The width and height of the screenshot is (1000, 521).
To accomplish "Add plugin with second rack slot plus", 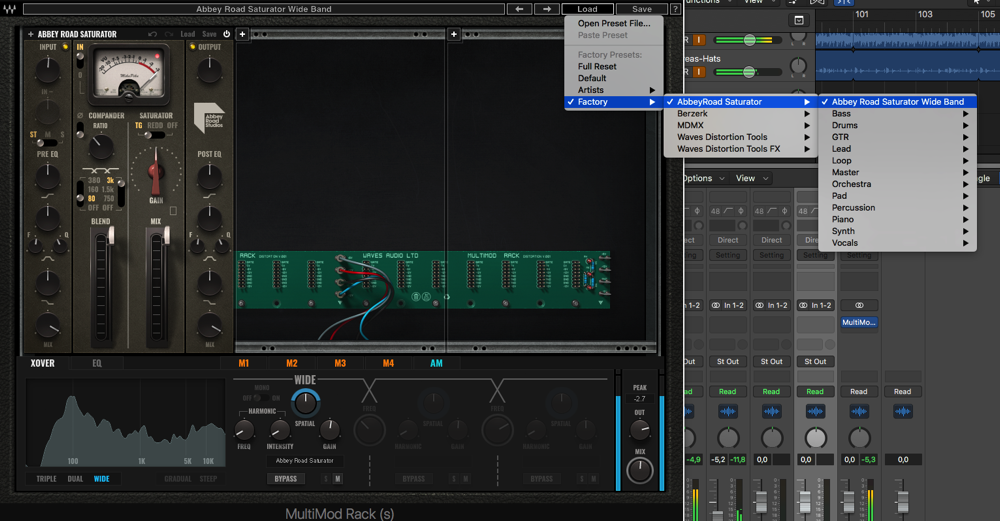I will [x=242, y=34].
